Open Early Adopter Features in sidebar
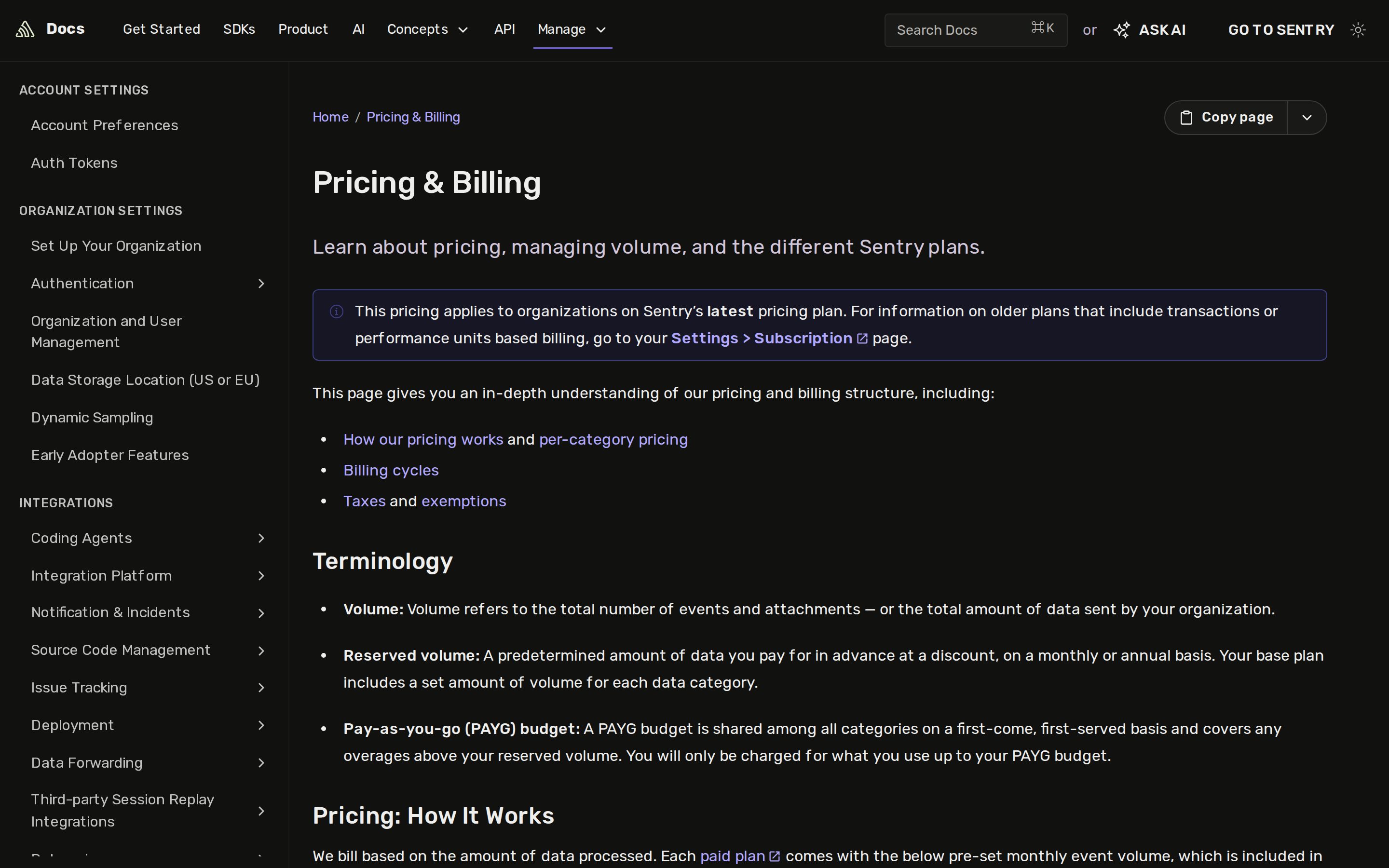 [x=109, y=455]
